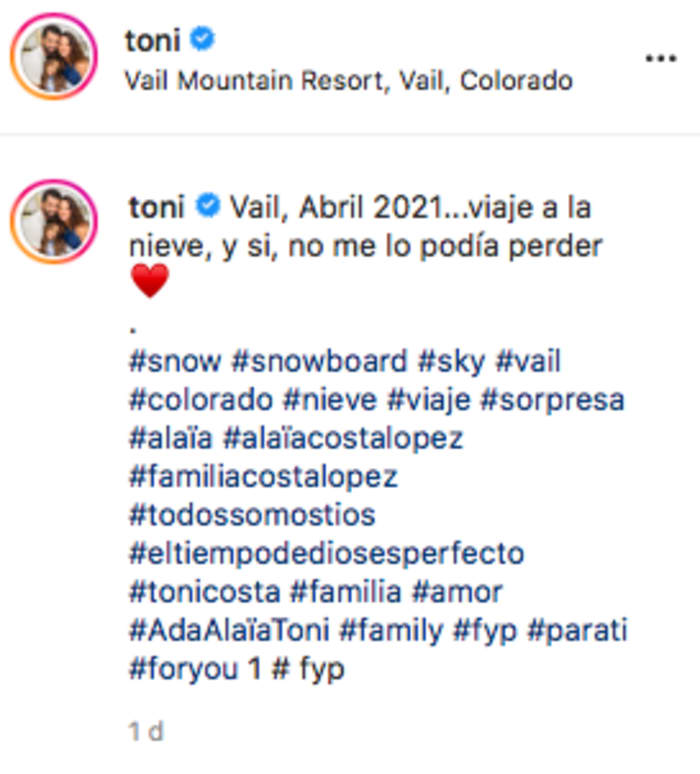Open the #familiacostalopez hashtag
Viewport: 700px width, 774px height.
coord(263,476)
